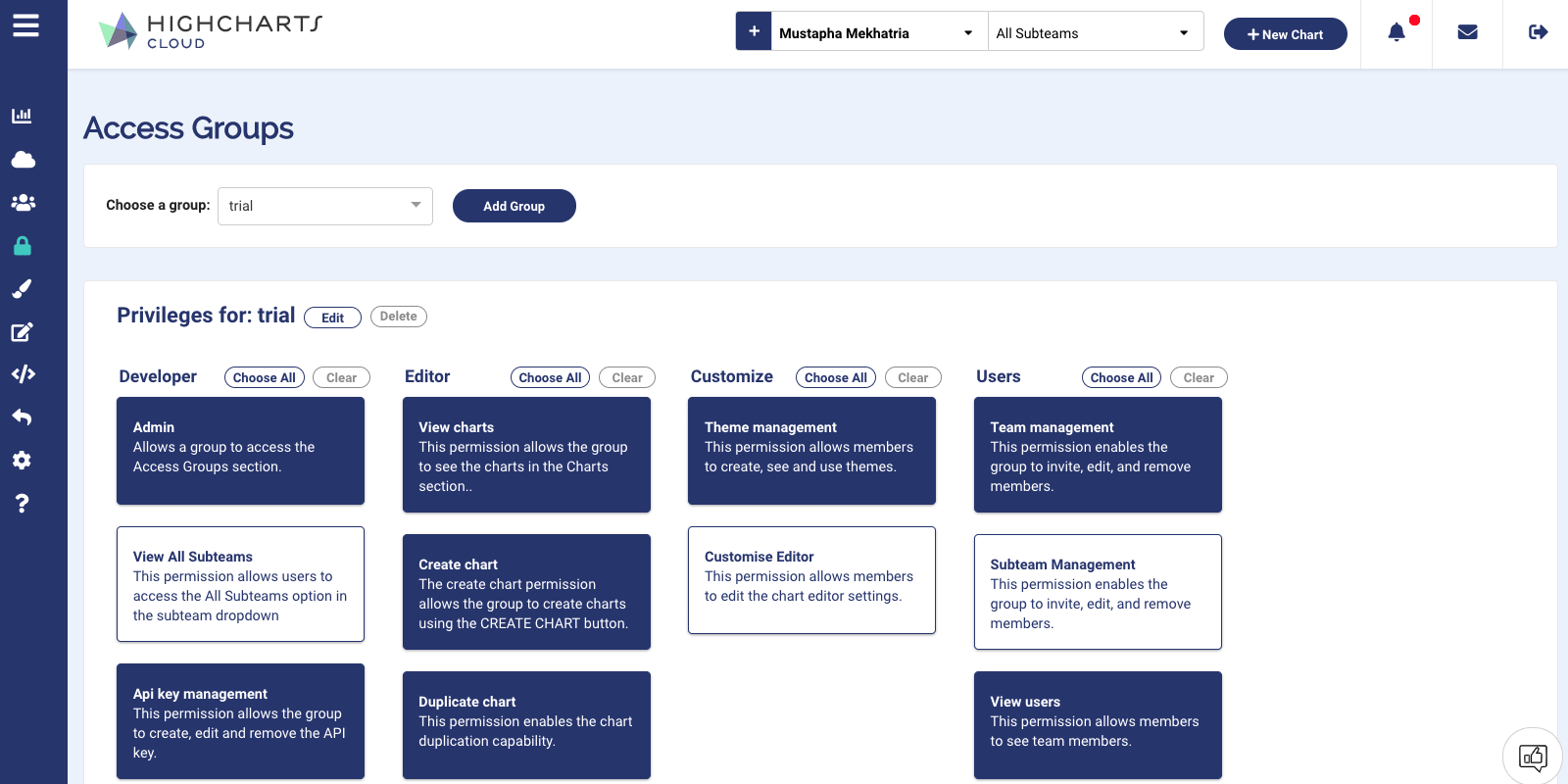Open the envelope messages icon
This screenshot has width=1568, height=784.
(x=1467, y=33)
